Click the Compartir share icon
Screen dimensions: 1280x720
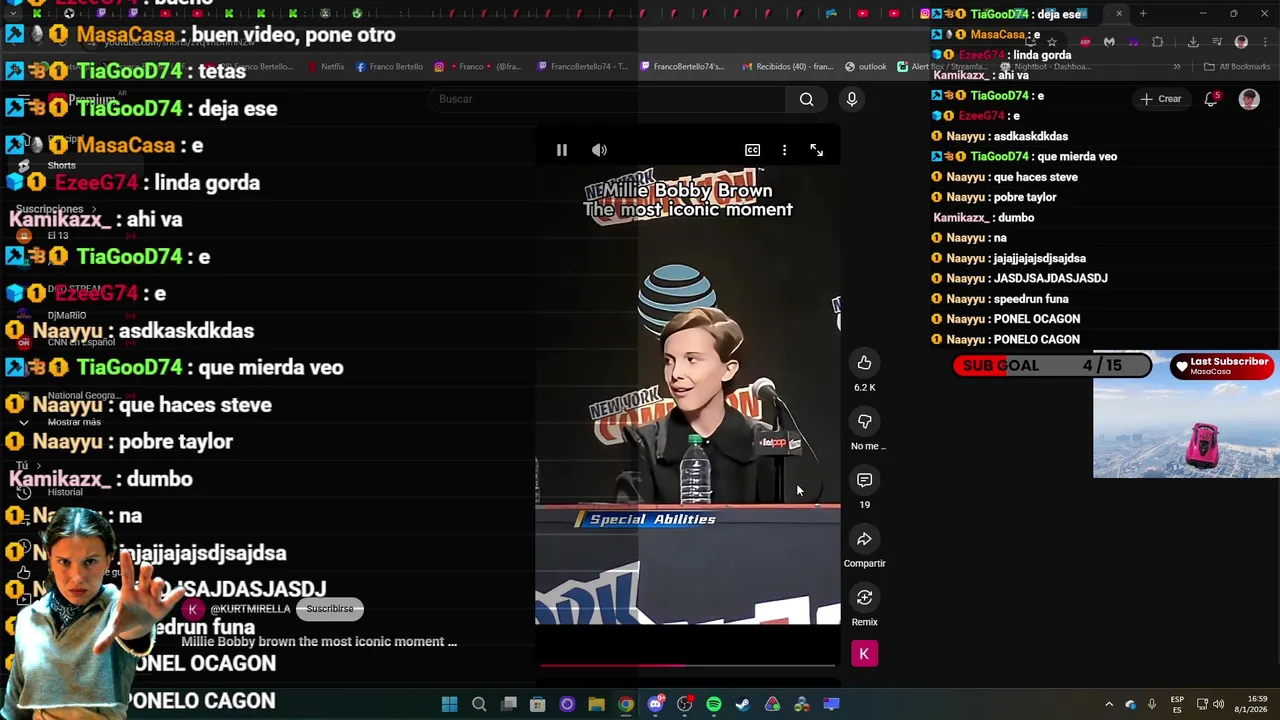(x=864, y=539)
